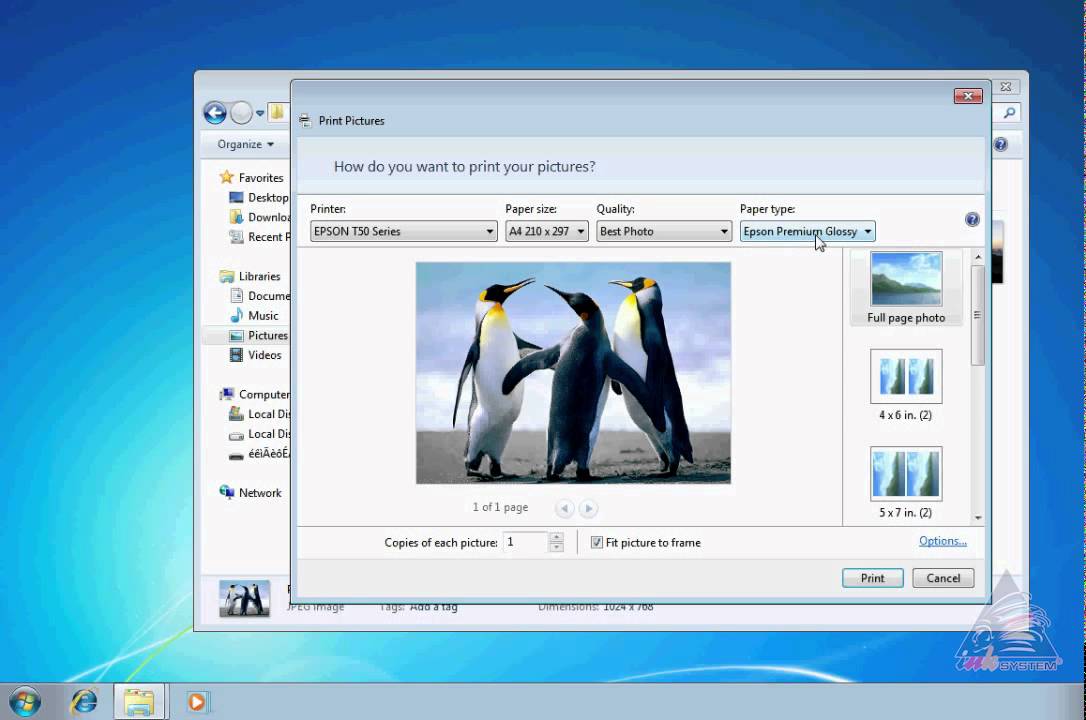Click the Favorites star icon
This screenshot has height=720, width=1086.
pyautogui.click(x=226, y=177)
